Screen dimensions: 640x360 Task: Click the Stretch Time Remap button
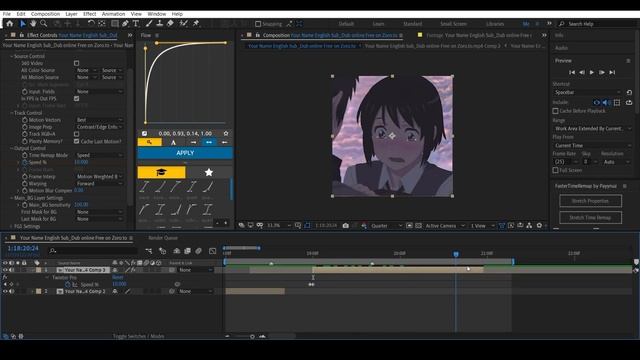point(590,218)
